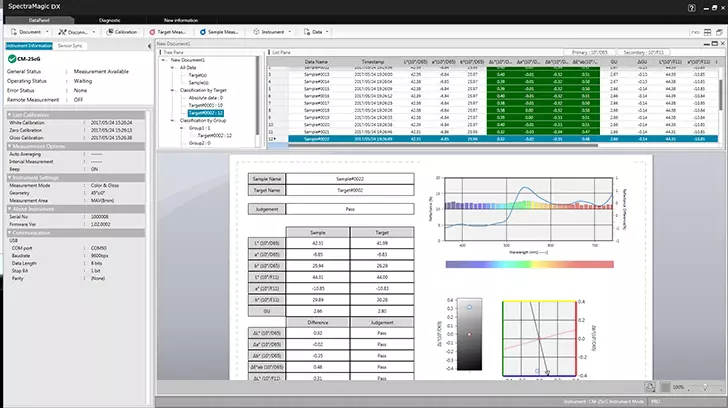The height and width of the screenshot is (408, 728).
Task: Click the list pane horizontal scrollbar
Action: (x=443, y=146)
